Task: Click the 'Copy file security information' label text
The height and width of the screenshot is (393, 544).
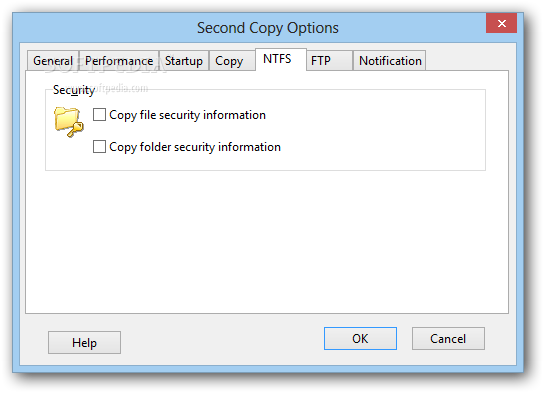Action: coord(187,115)
